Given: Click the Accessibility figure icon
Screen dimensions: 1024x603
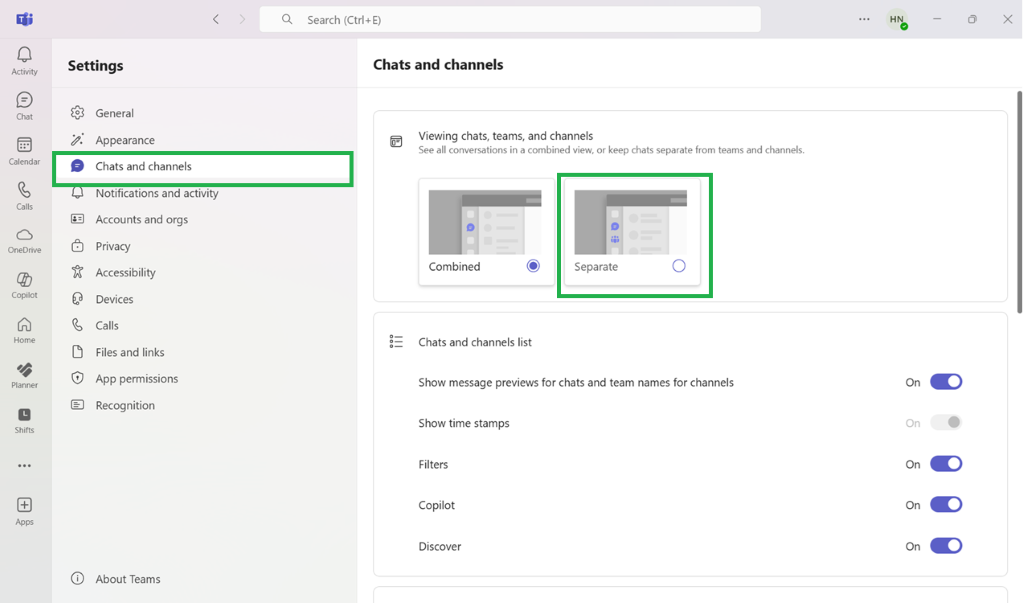Looking at the screenshot, I should pos(78,272).
